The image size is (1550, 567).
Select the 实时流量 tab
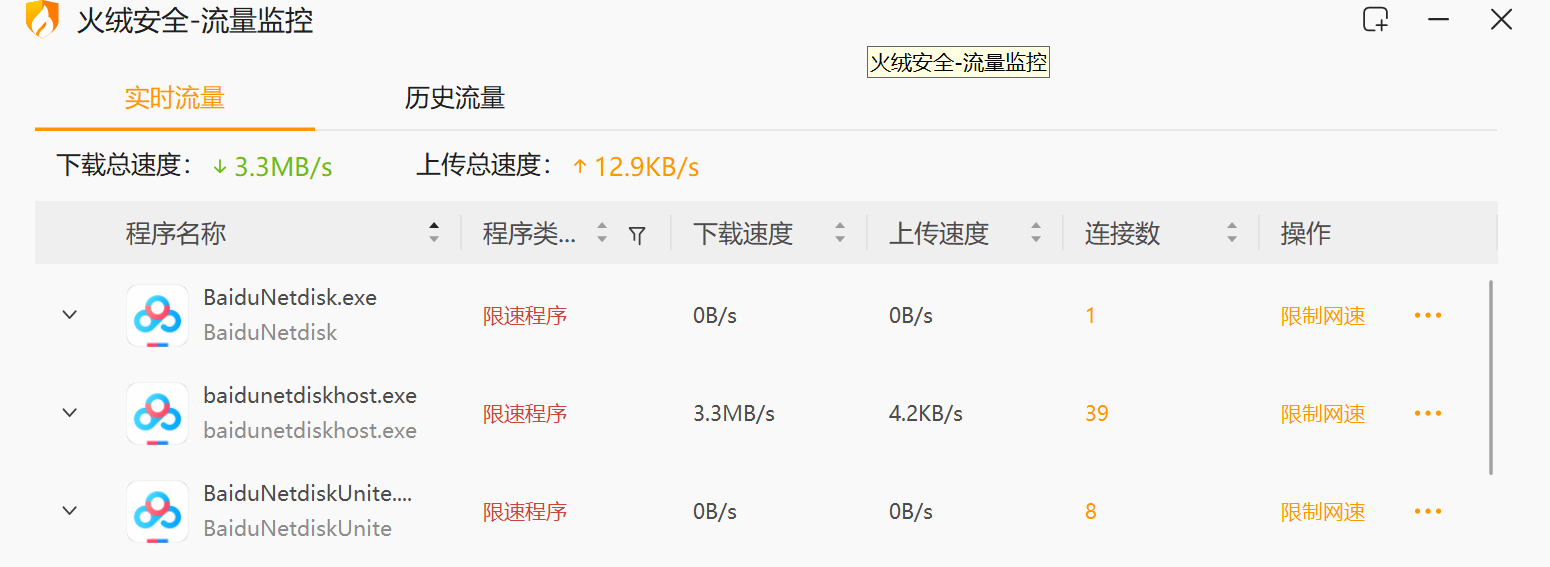click(x=175, y=98)
